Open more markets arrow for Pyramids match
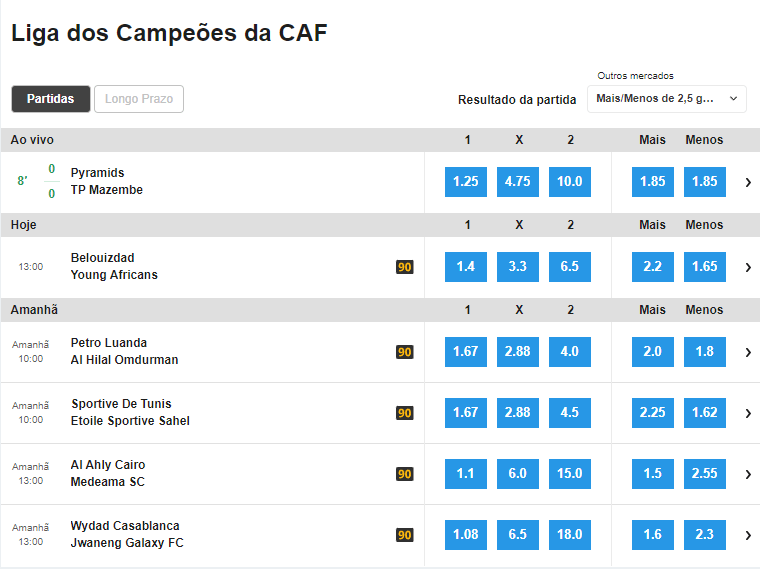 click(x=748, y=182)
